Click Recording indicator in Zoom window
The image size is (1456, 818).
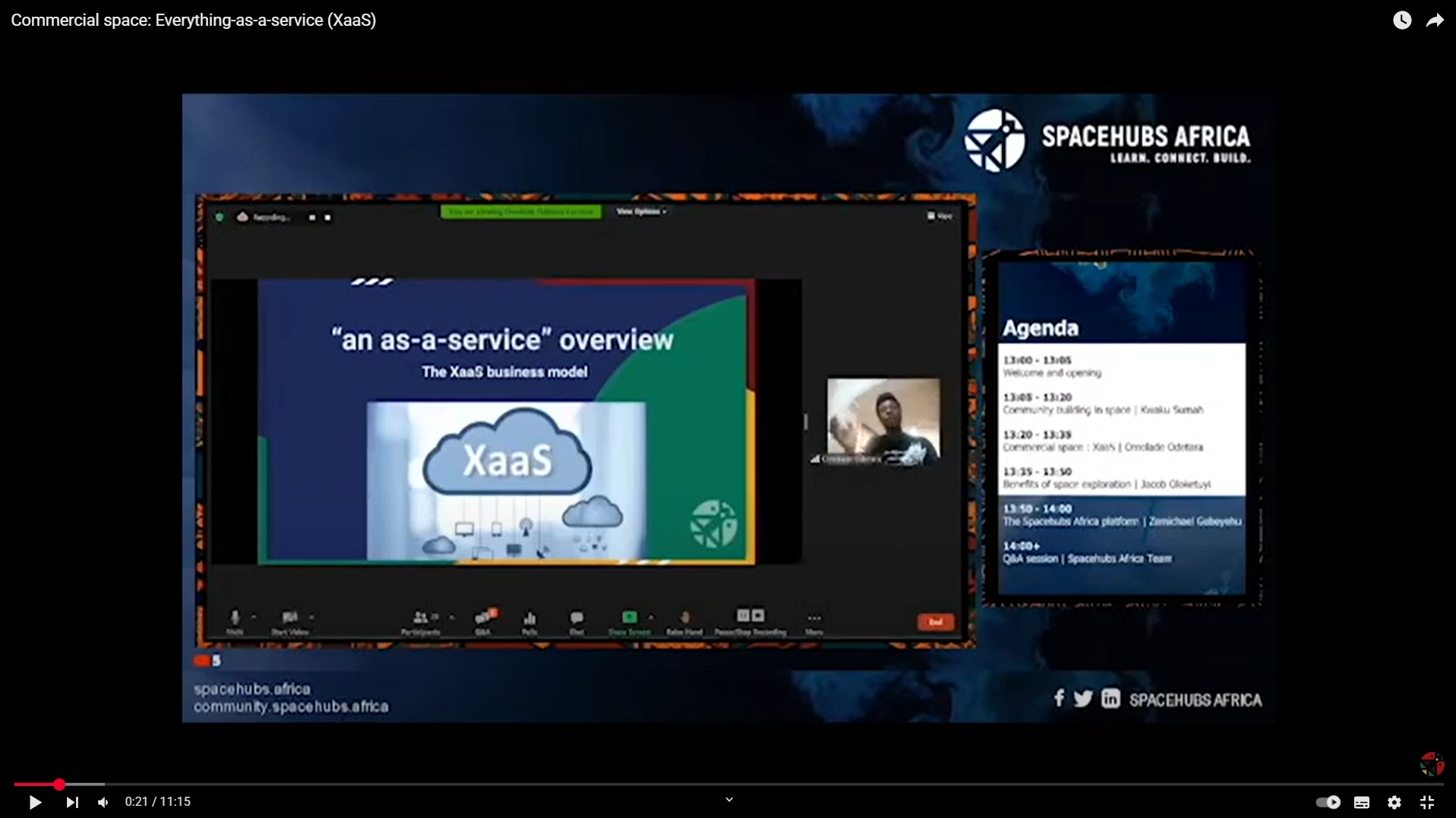click(x=264, y=217)
